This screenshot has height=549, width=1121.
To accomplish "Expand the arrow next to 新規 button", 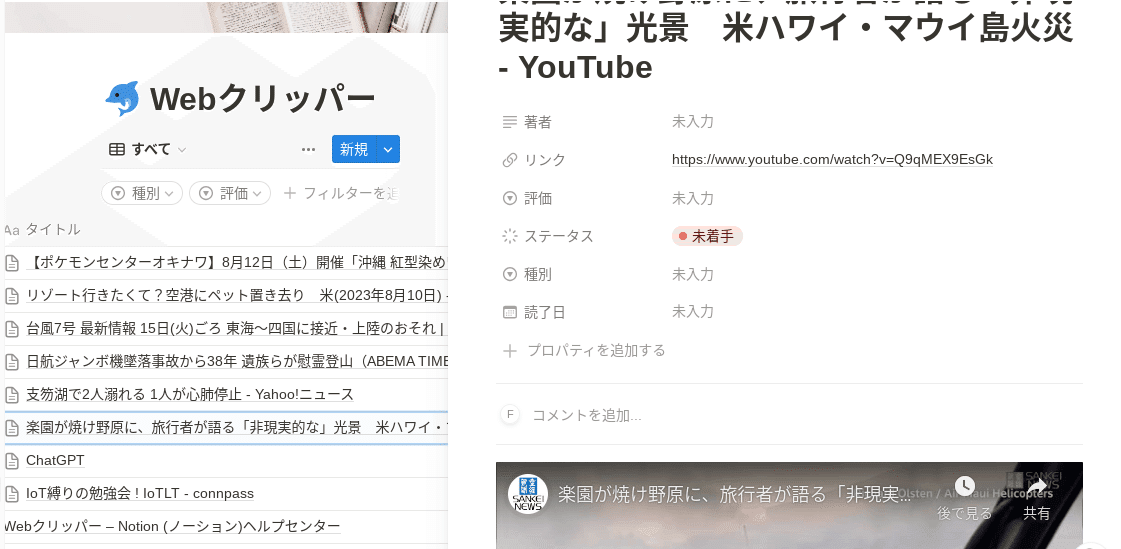I will (x=387, y=149).
